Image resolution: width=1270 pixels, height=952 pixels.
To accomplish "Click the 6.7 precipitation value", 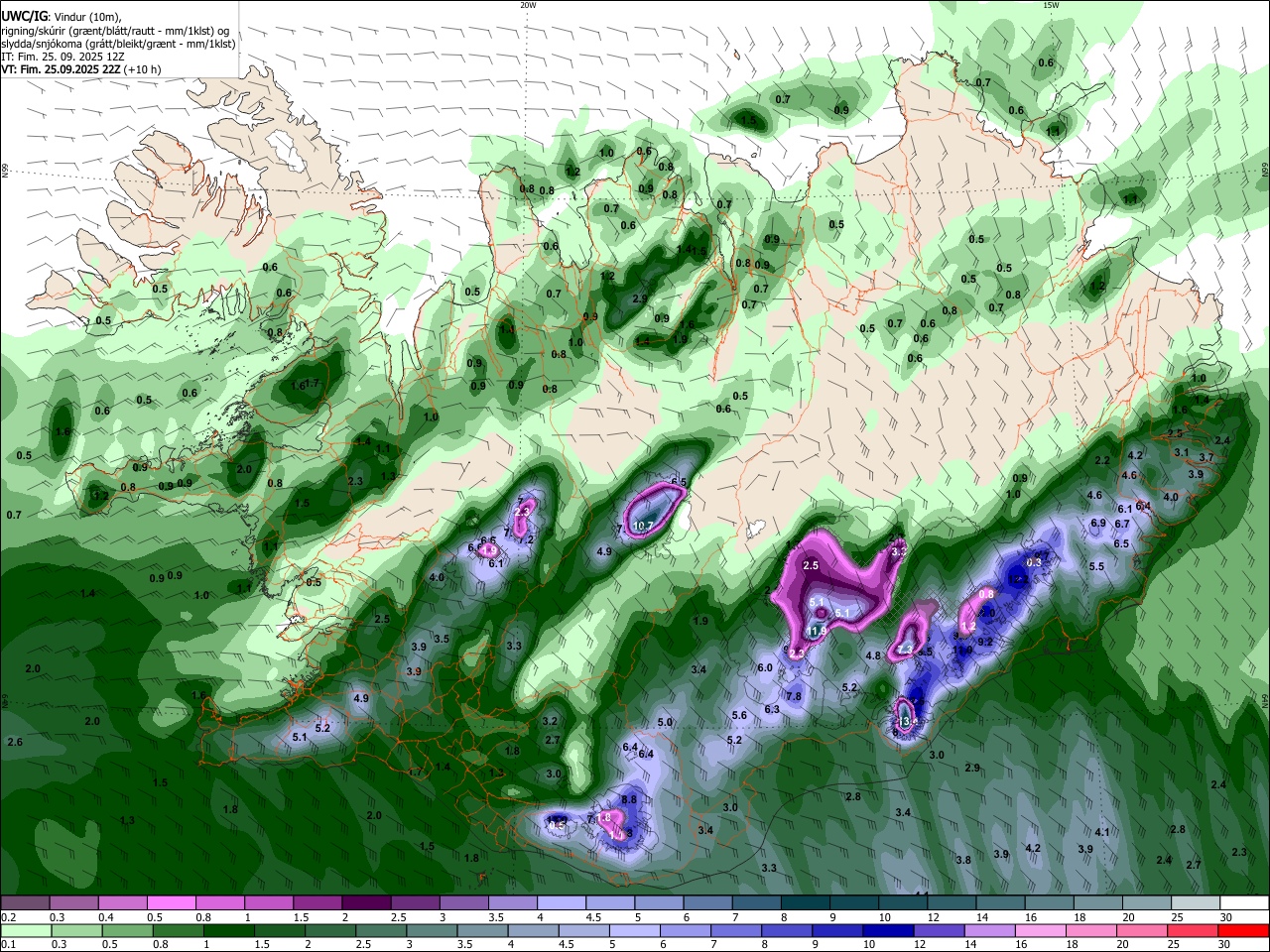I will coord(1122,524).
